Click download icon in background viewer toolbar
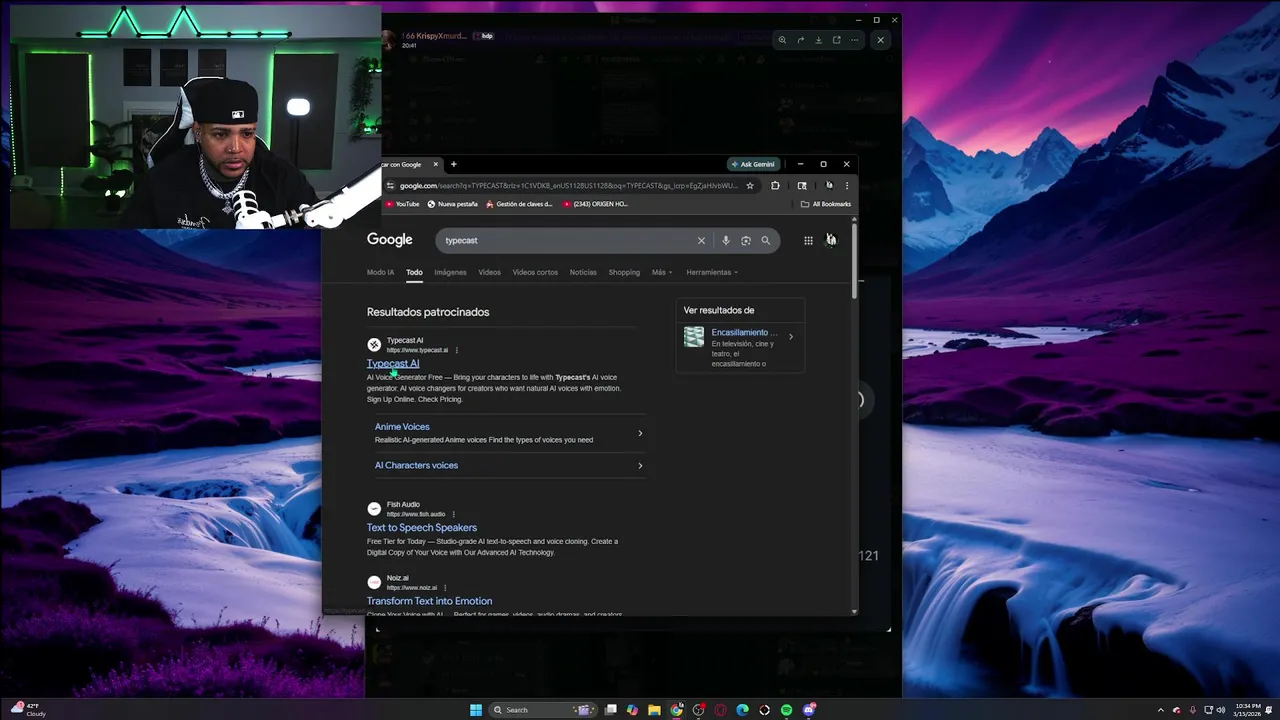The width and height of the screenshot is (1280, 720). click(818, 40)
